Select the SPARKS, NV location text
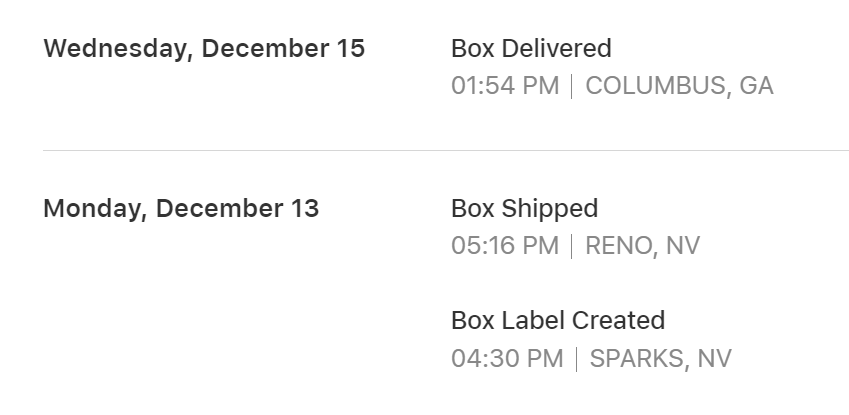This screenshot has height=415, width=849. coord(661,359)
